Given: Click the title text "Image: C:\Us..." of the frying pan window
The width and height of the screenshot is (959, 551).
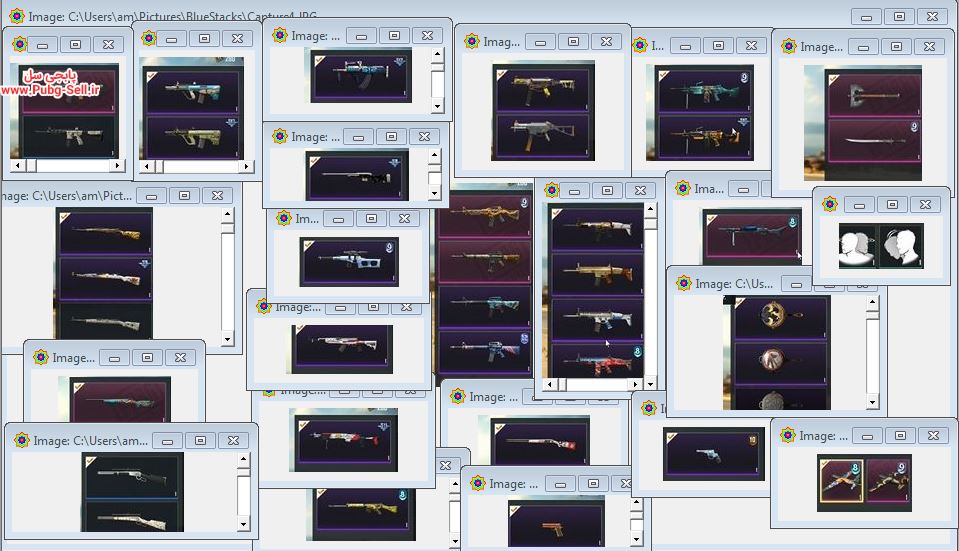Looking at the screenshot, I should click(734, 284).
